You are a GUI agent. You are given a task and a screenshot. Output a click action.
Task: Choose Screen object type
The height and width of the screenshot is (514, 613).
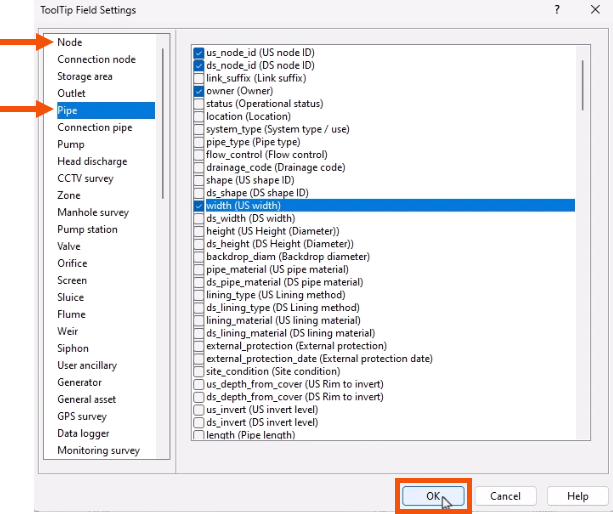pyautogui.click(x=72, y=280)
